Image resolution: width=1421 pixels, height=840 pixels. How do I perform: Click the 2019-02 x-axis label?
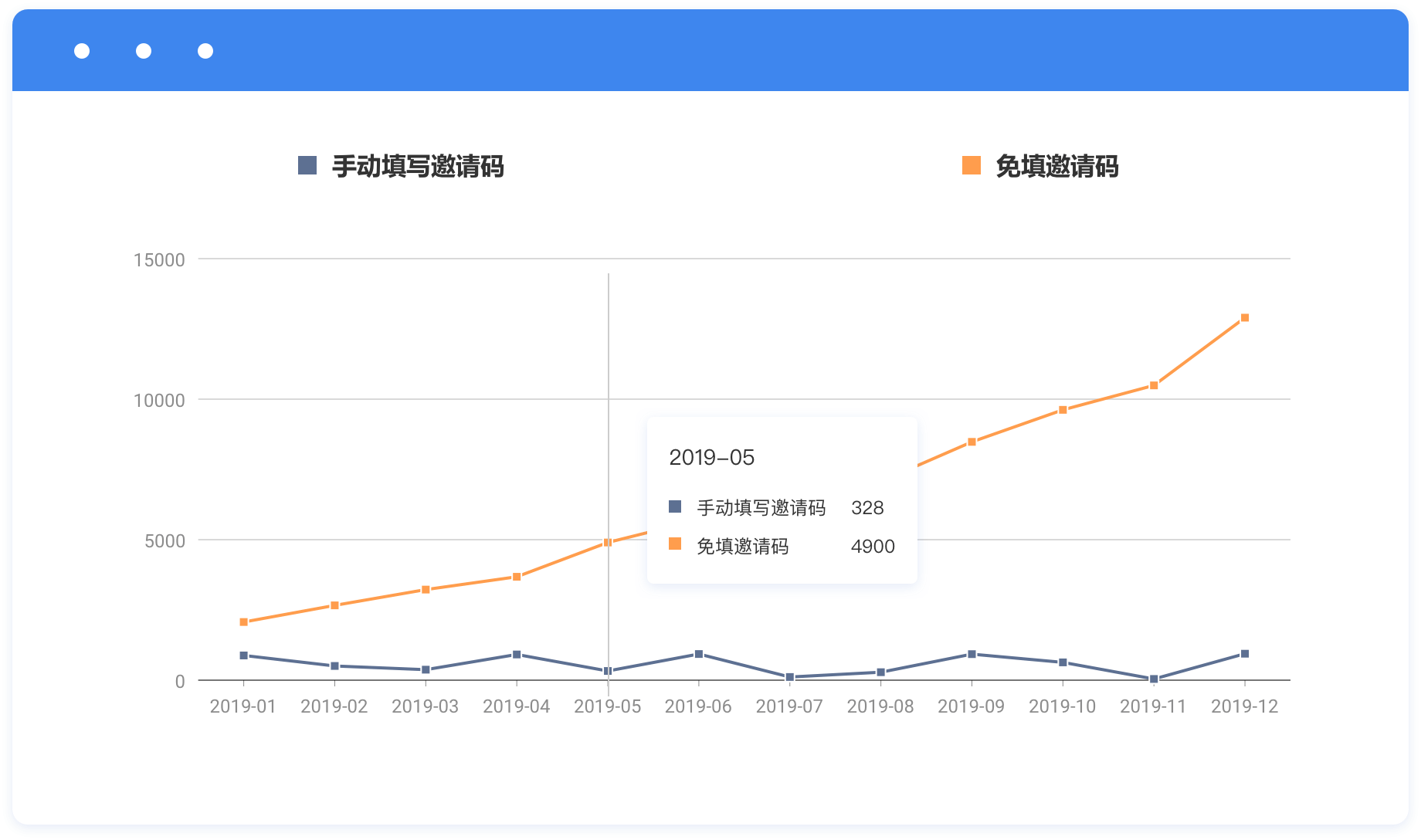click(334, 706)
